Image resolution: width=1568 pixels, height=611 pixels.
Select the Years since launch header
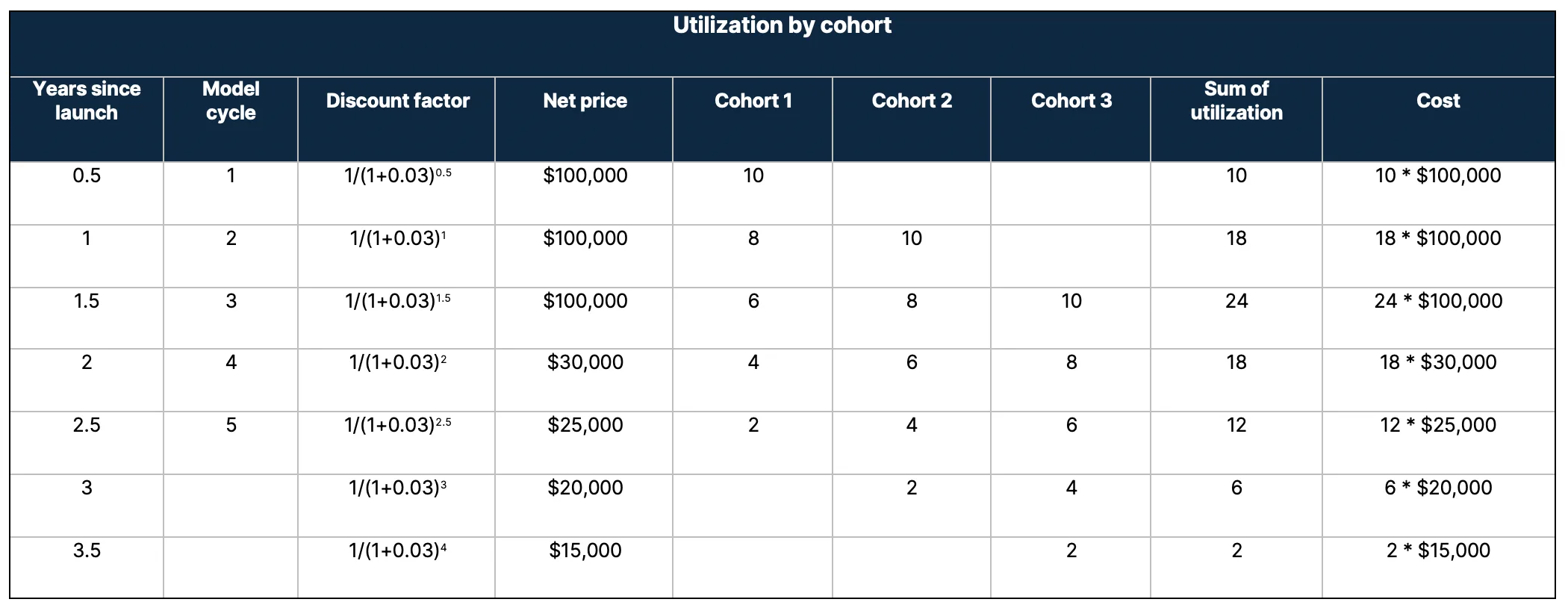click(87, 101)
